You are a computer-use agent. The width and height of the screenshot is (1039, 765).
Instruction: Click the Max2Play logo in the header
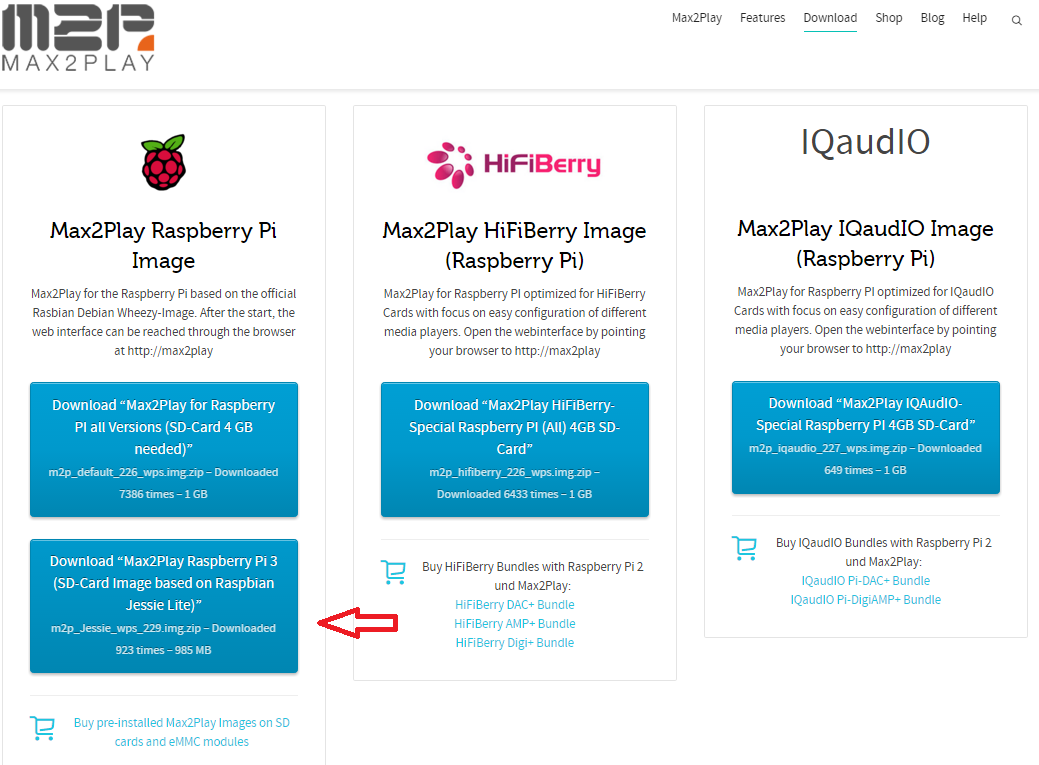point(78,38)
